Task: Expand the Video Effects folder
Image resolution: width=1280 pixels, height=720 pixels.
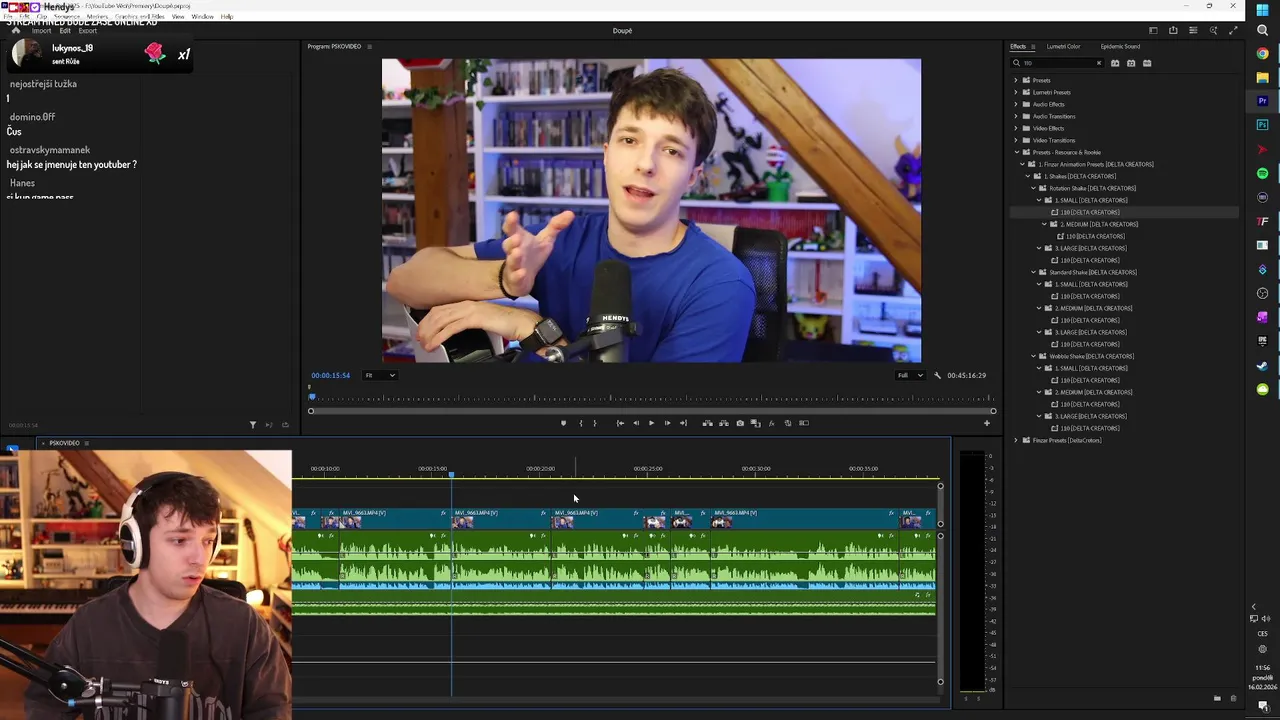Action: pos(1016,128)
